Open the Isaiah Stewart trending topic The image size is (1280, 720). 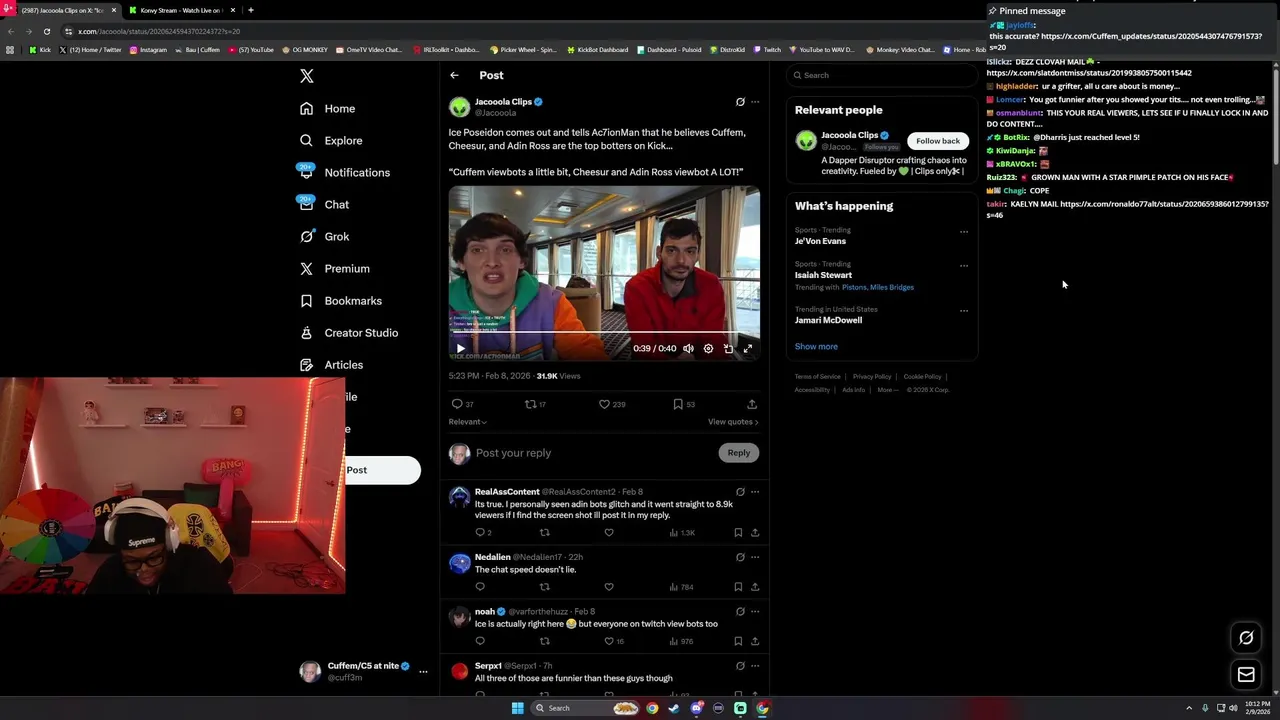pos(823,275)
